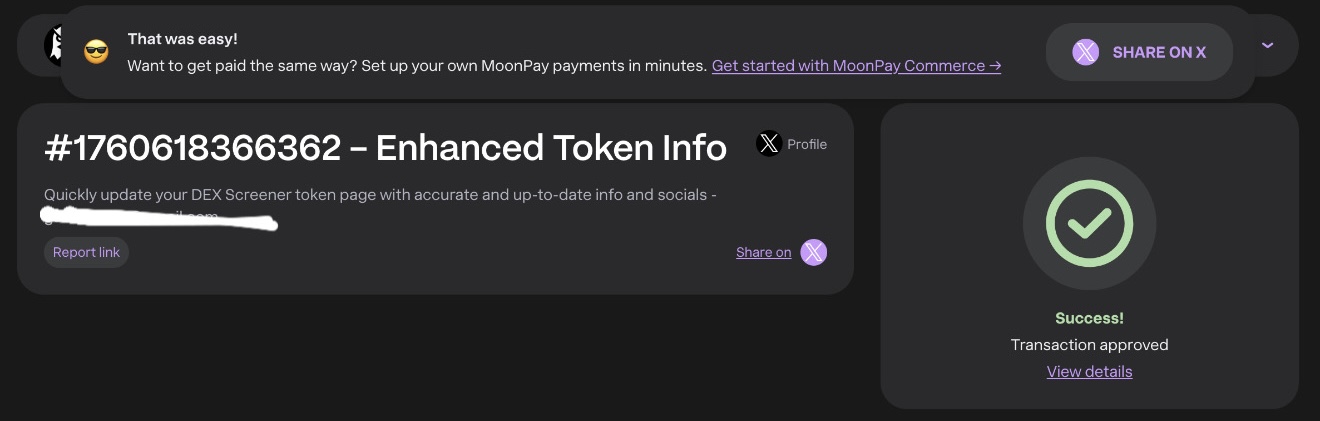Image resolution: width=1320 pixels, height=421 pixels.
Task: Click the Profile label next to X icon
Action: click(x=807, y=144)
